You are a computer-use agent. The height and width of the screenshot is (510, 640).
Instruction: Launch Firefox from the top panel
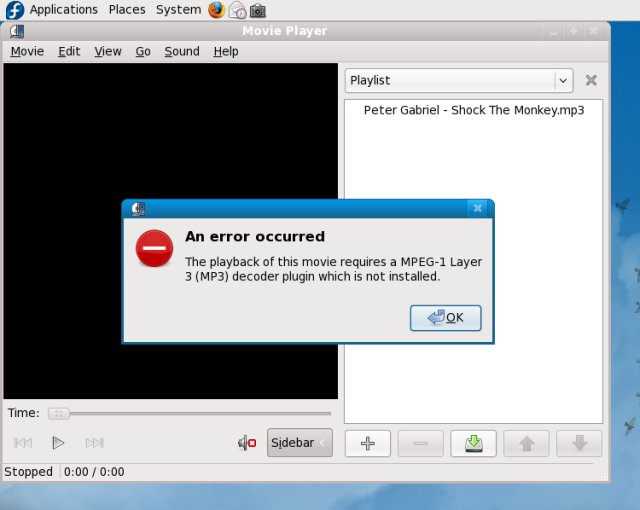coord(216,10)
